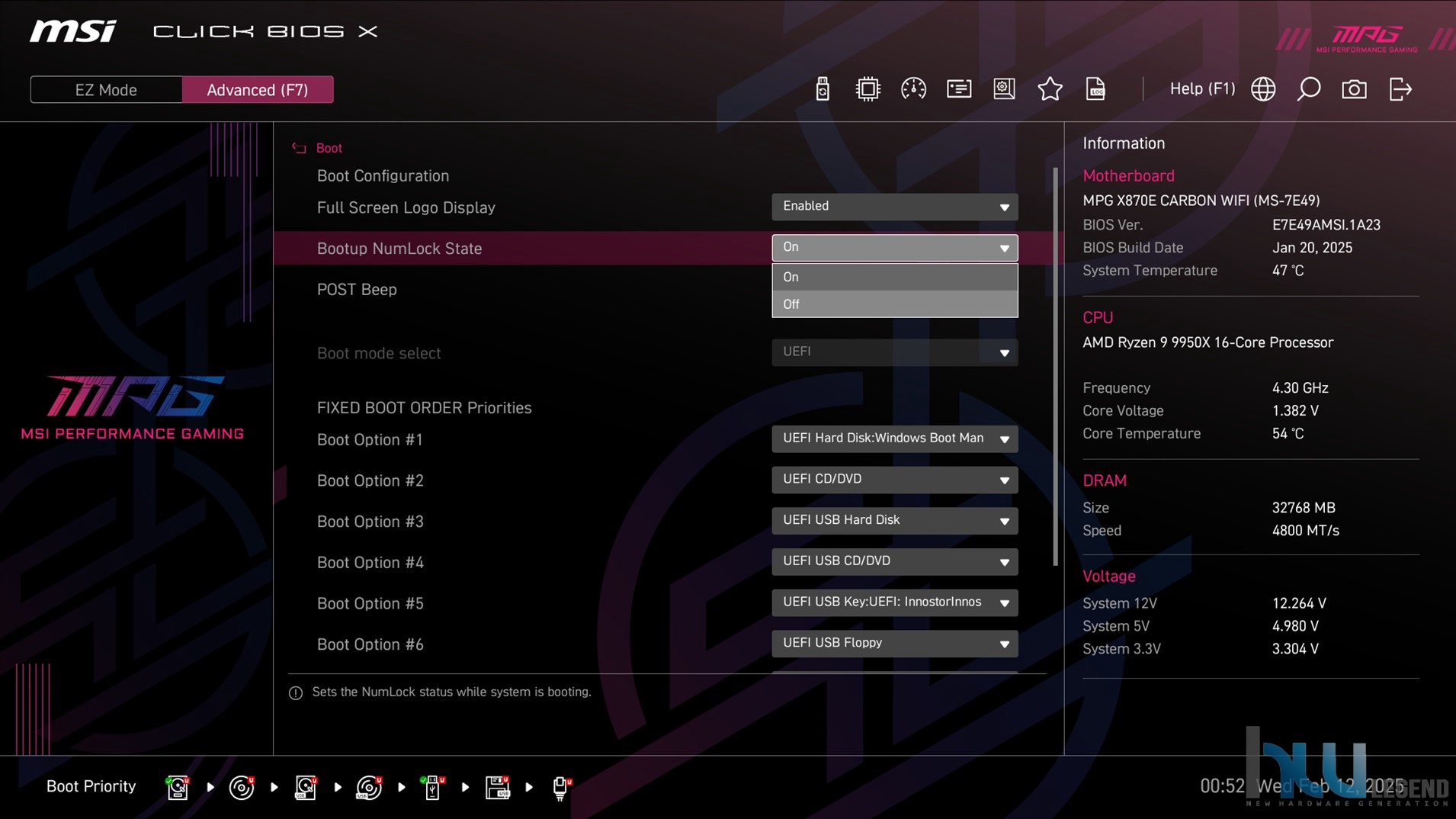Click the Motherboard section heading
The width and height of the screenshot is (1456, 819).
point(1128,176)
